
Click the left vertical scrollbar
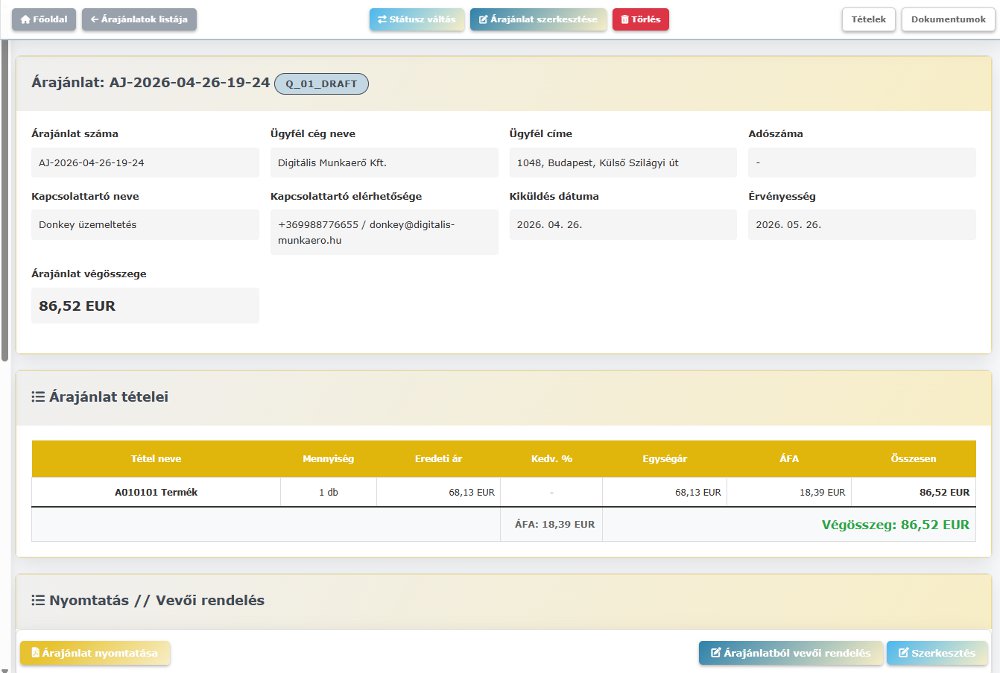click(5, 200)
